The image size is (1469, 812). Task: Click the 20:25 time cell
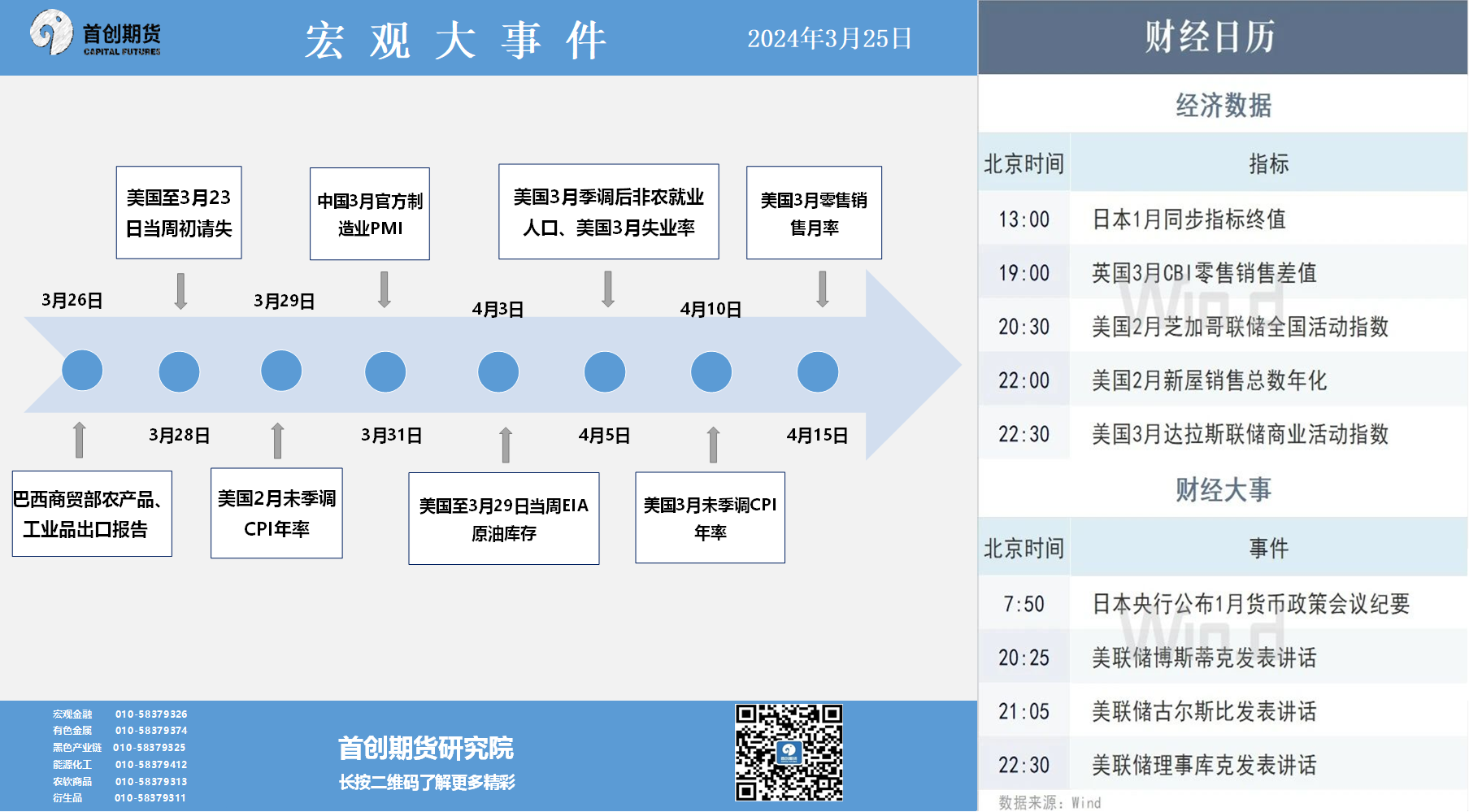(1024, 657)
